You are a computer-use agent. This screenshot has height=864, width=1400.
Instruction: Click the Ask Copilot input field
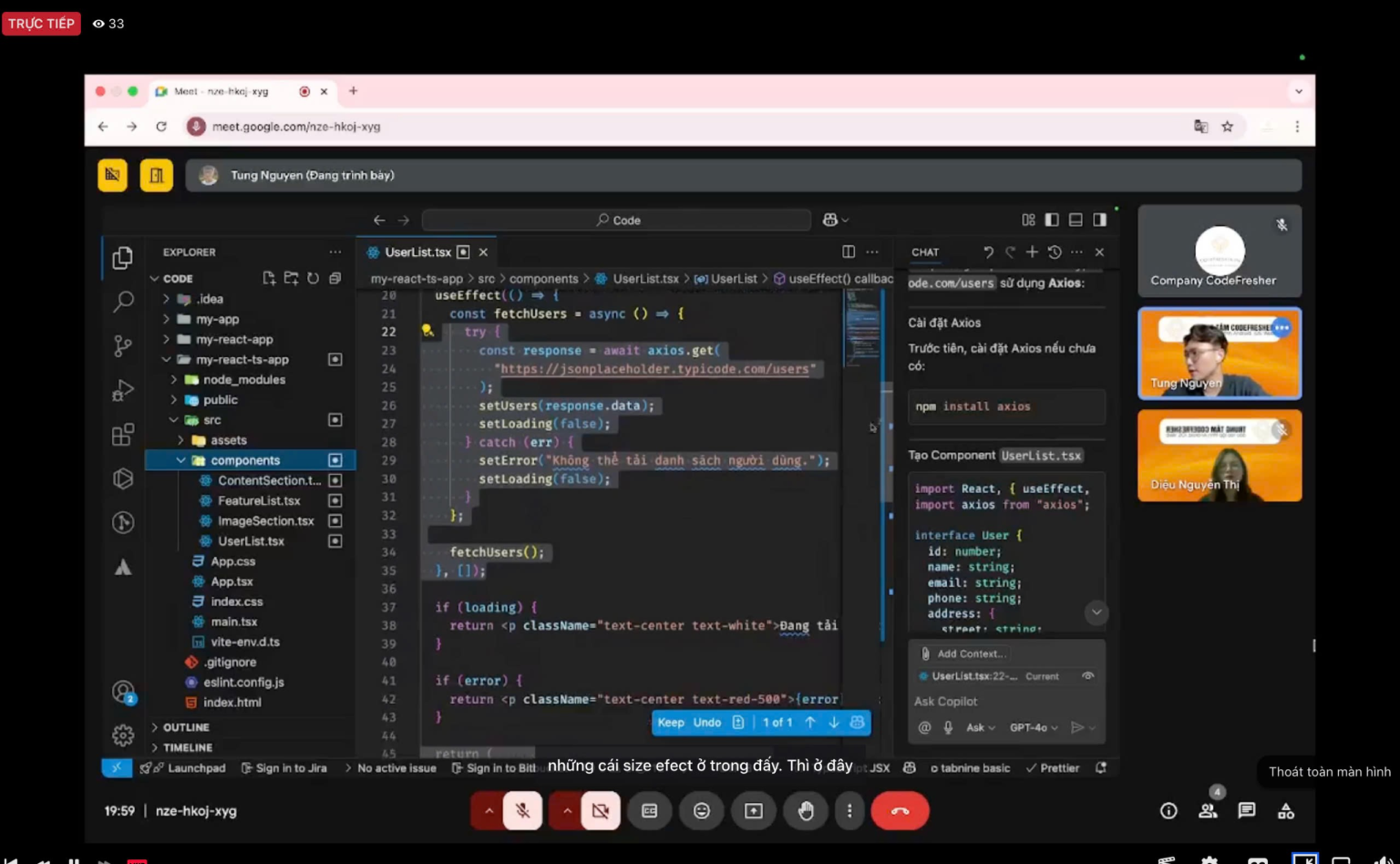[x=1006, y=701]
